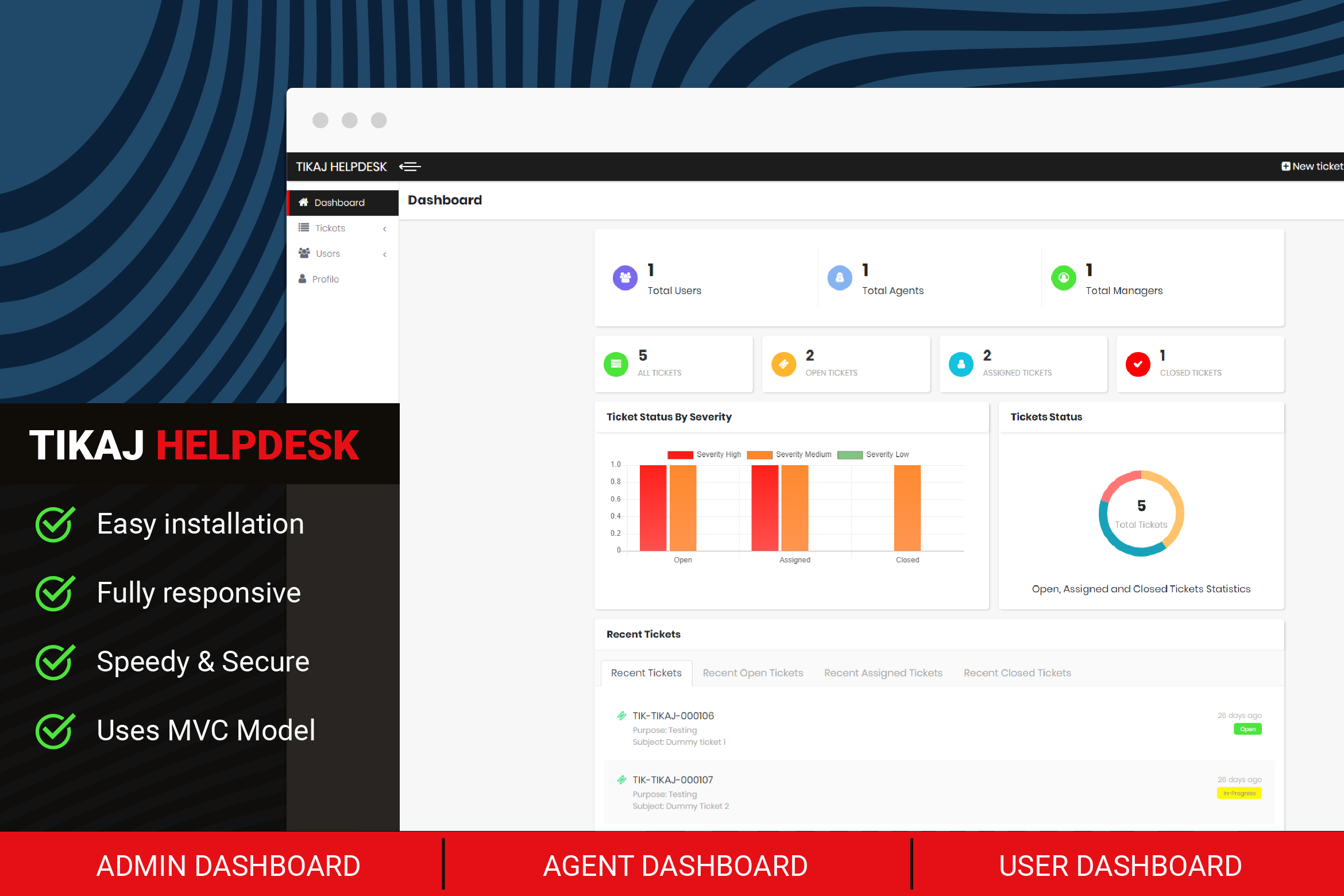This screenshot has width=1344, height=896.
Task: Click the Tickets menu icon
Action: pyautogui.click(x=305, y=228)
